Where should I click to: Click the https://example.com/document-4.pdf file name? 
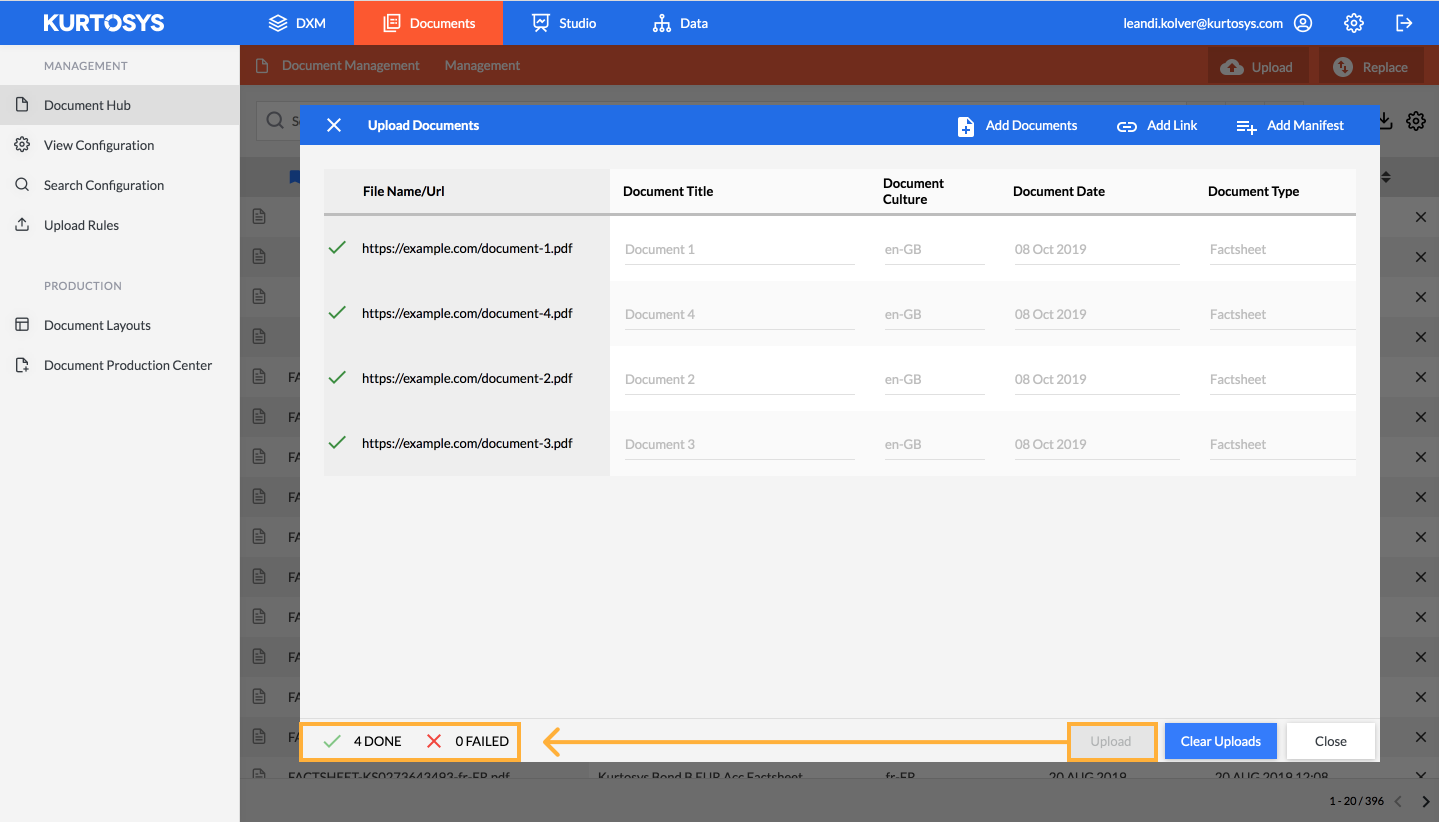pos(467,313)
